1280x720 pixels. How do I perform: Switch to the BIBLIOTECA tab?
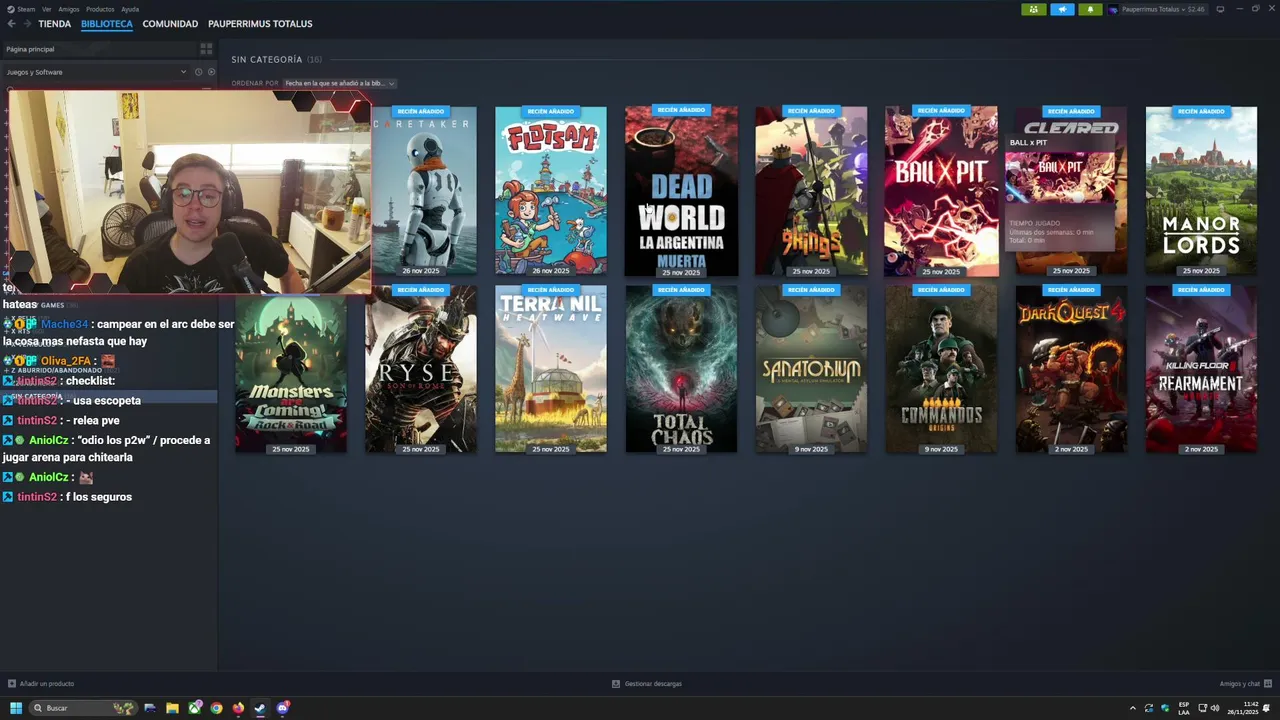(107, 24)
